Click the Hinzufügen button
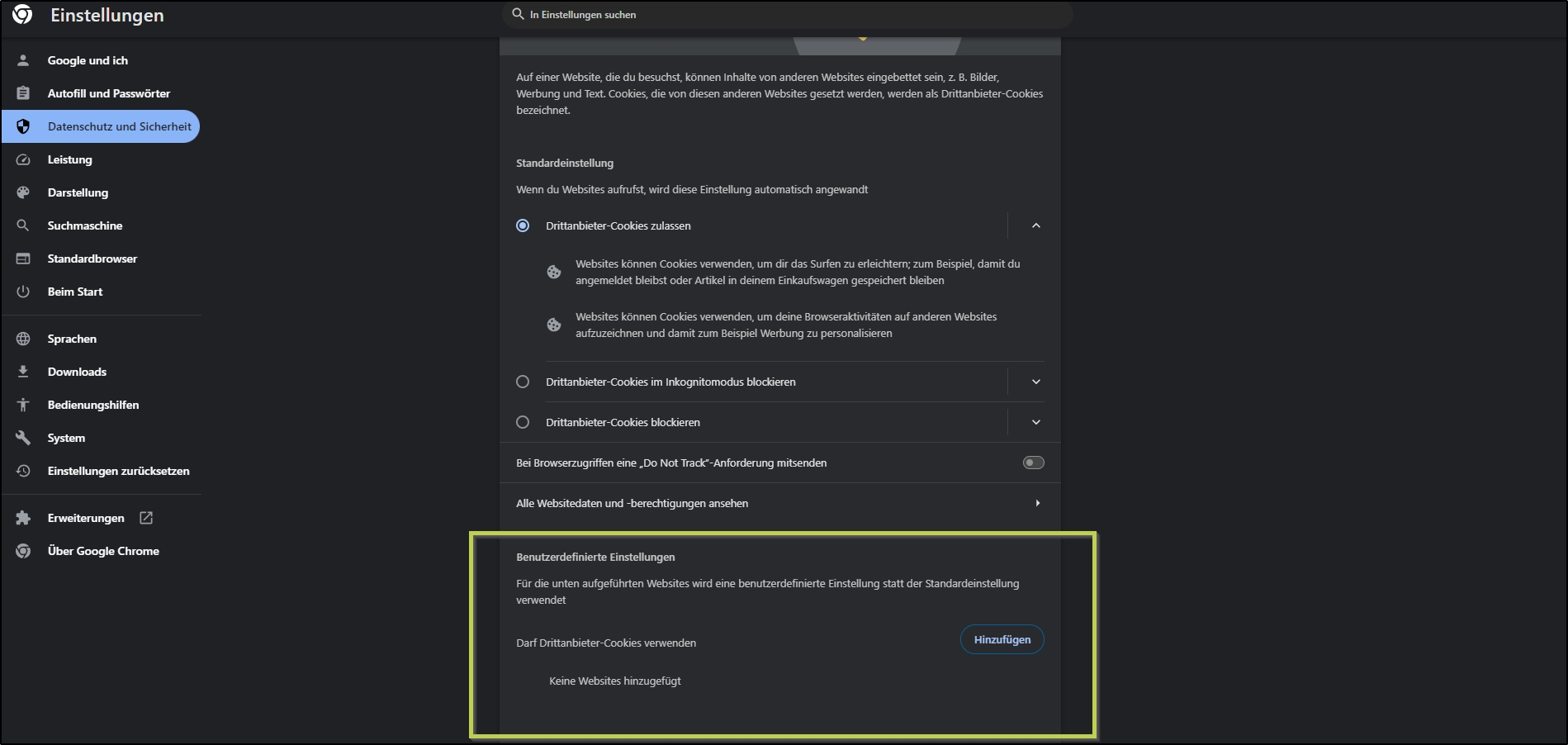The height and width of the screenshot is (745, 1568). pos(1002,639)
